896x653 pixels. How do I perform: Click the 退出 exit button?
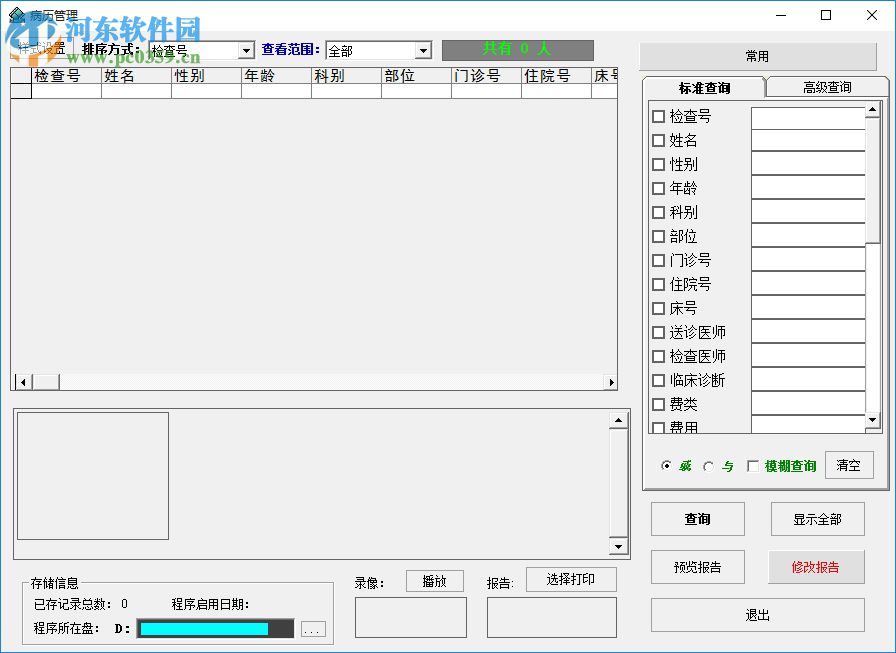click(x=758, y=615)
